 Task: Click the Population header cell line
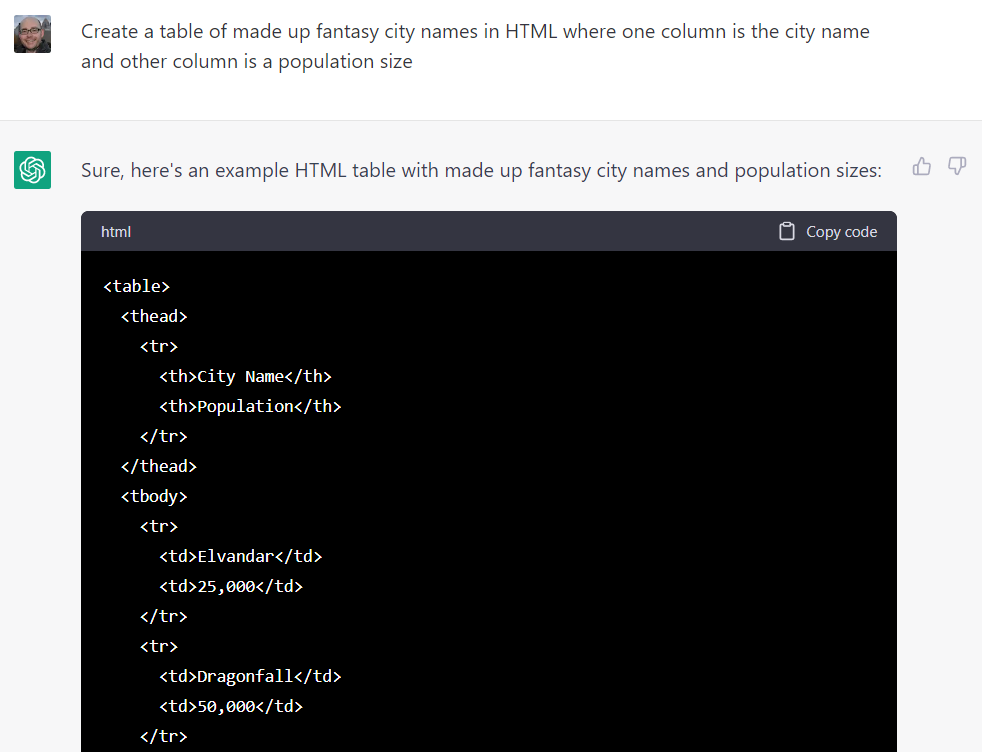pos(250,407)
